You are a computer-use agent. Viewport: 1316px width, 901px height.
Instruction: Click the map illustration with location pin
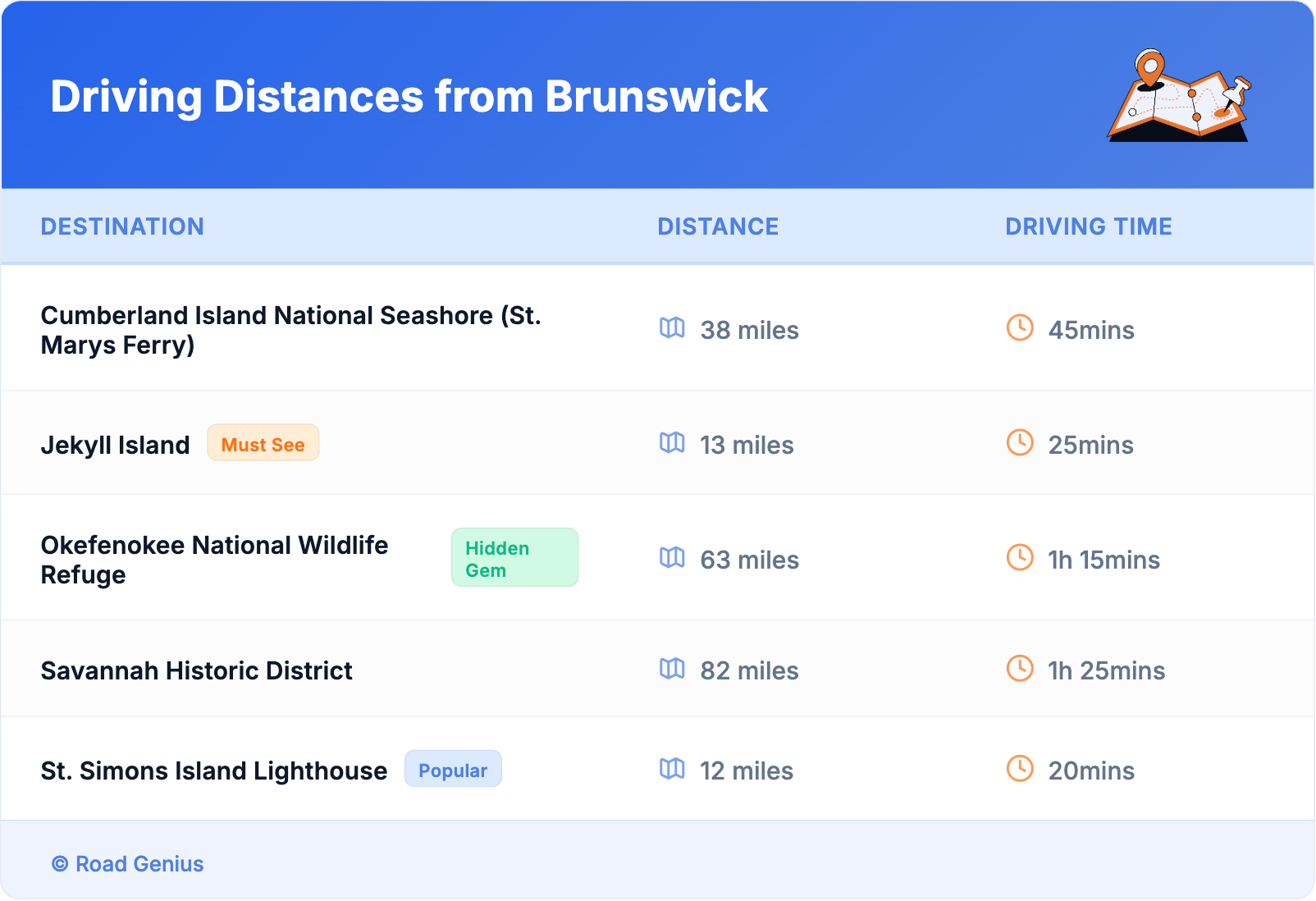point(1179,96)
